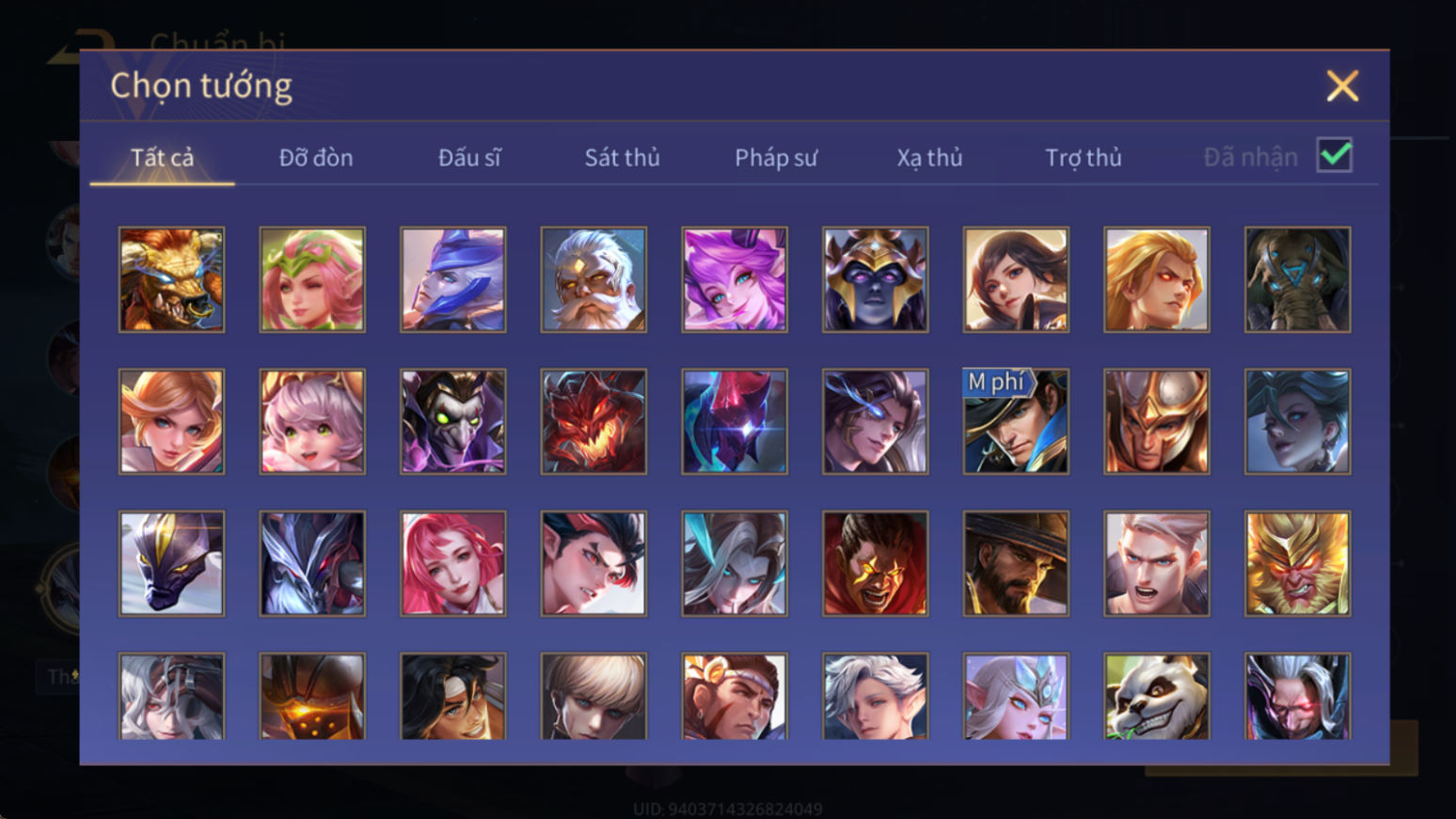Show the Pháp sư hero list
Viewport: 1456px width, 819px height.
click(x=776, y=157)
